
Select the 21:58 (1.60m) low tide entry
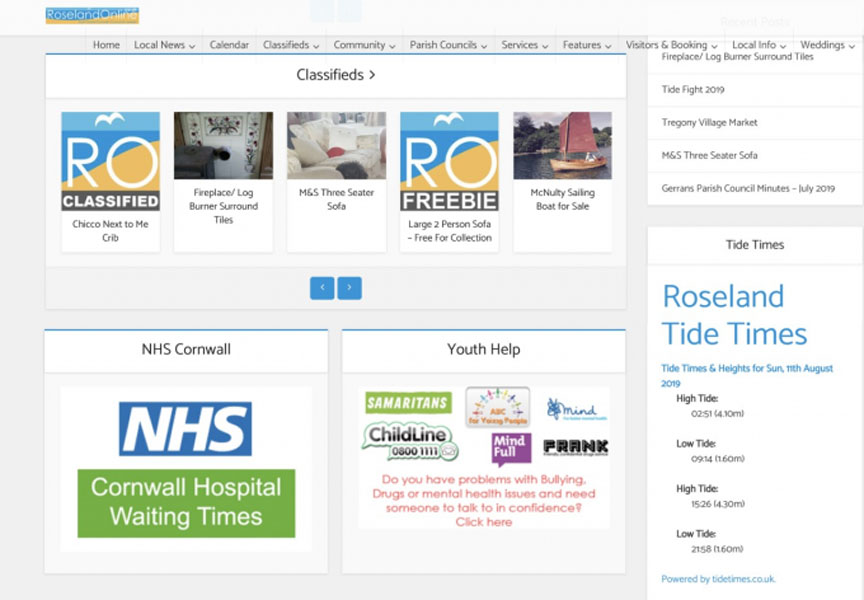[x=717, y=549]
